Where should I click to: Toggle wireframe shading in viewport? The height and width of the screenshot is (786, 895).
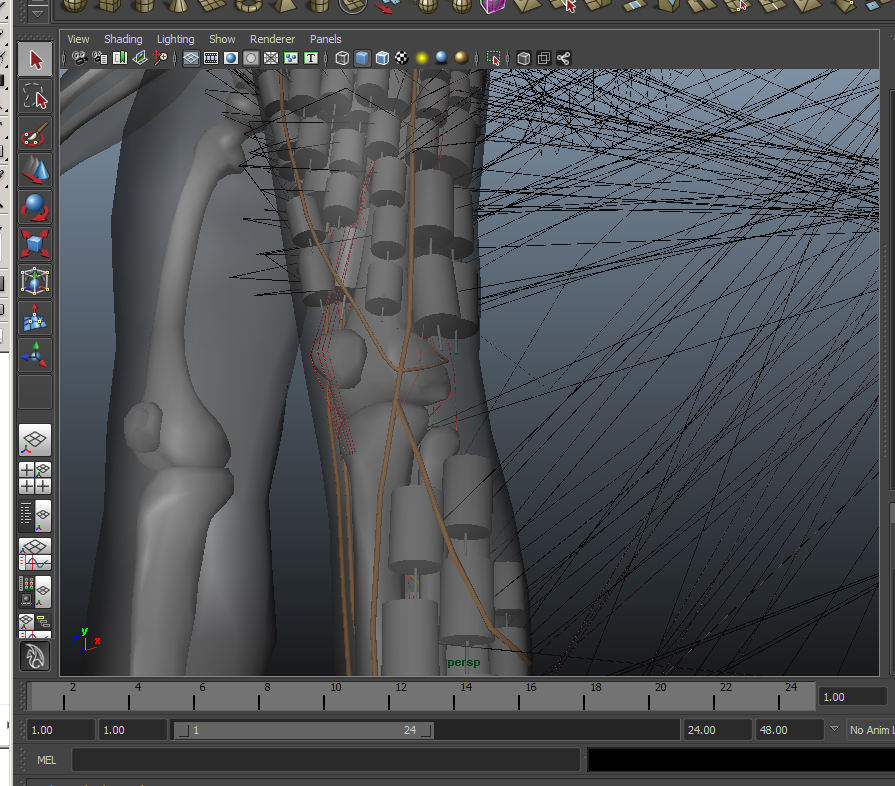pos(342,58)
